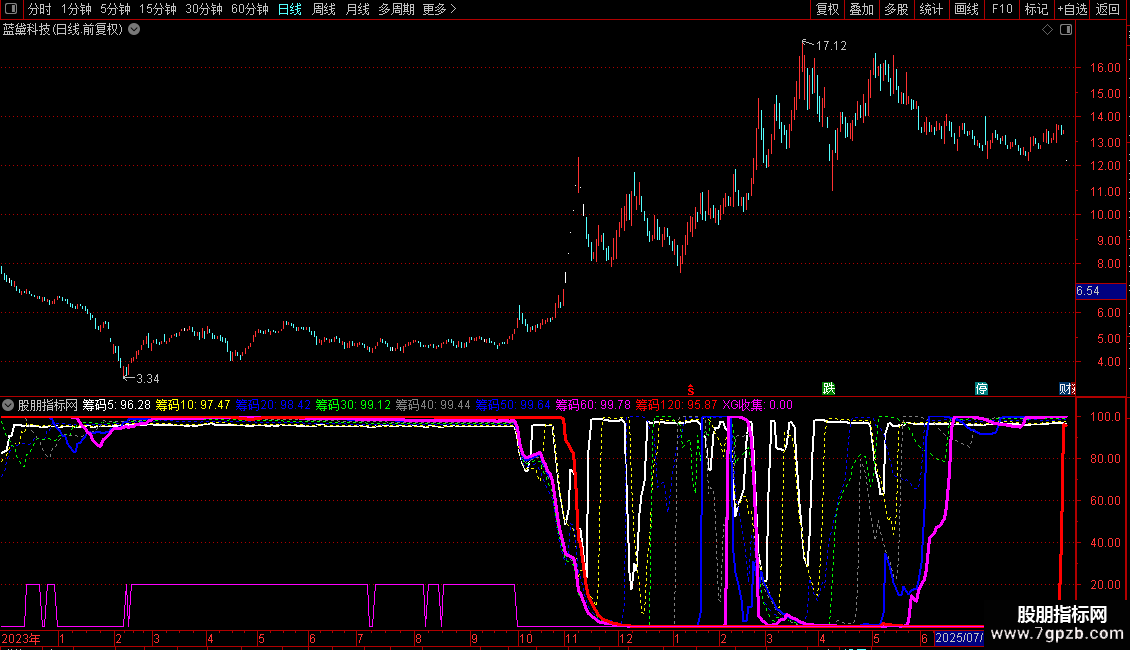Click the 2023年 timeline label

pos(21,638)
